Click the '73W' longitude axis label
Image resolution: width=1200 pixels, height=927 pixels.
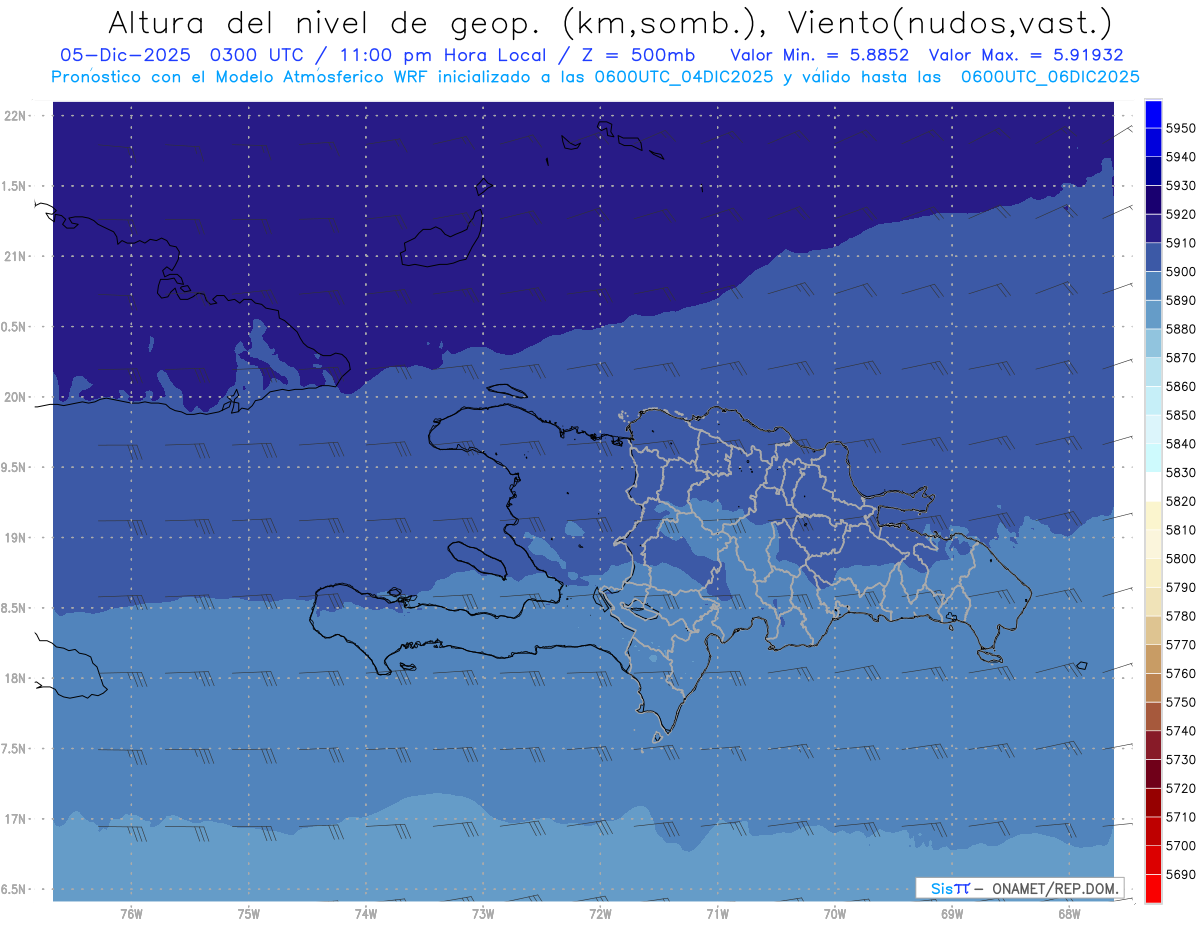tap(483, 914)
